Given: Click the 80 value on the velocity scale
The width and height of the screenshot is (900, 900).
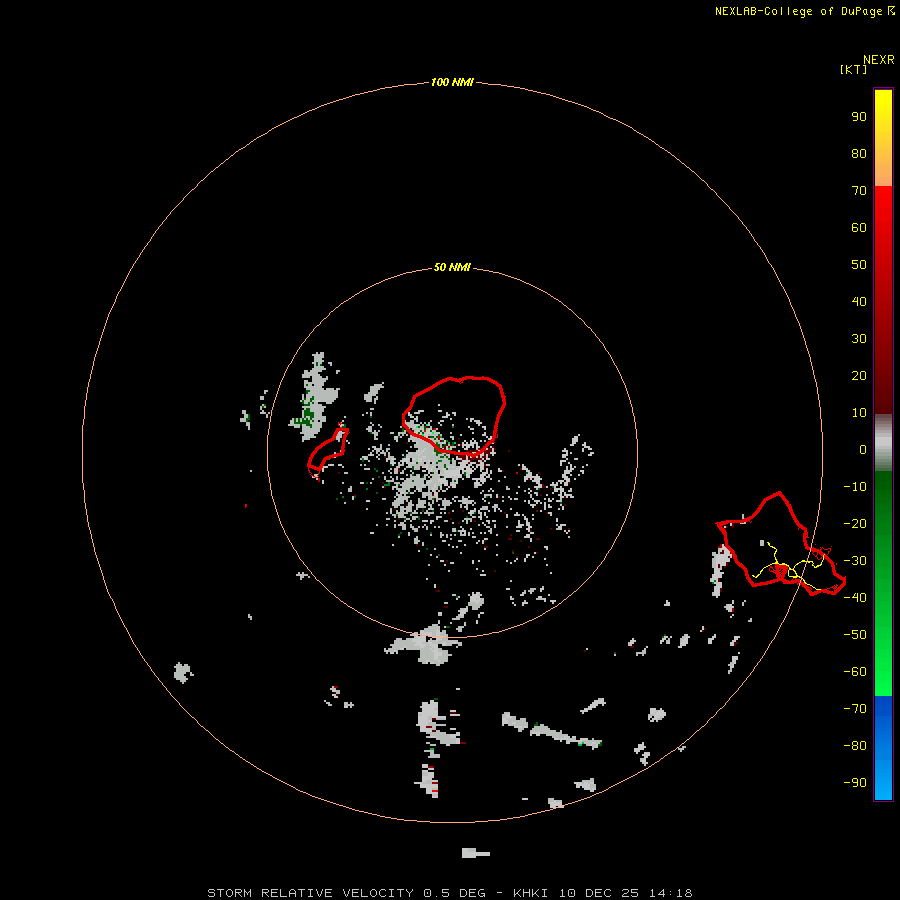Looking at the screenshot, I should 859,153.
